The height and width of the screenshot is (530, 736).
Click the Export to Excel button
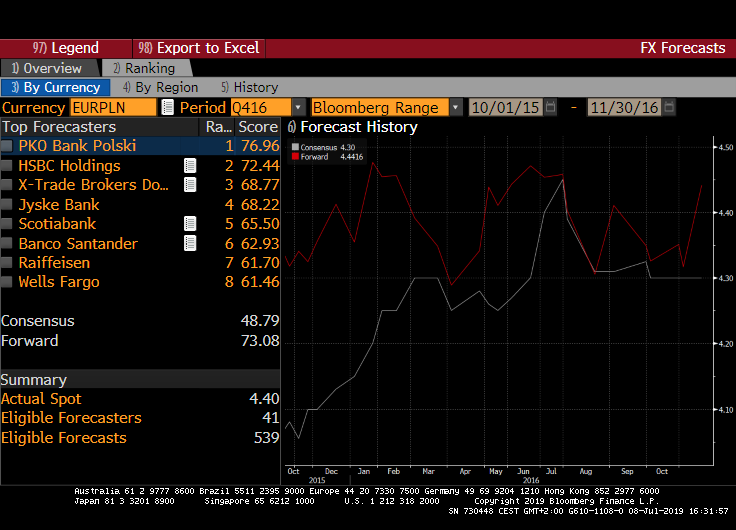(198, 48)
